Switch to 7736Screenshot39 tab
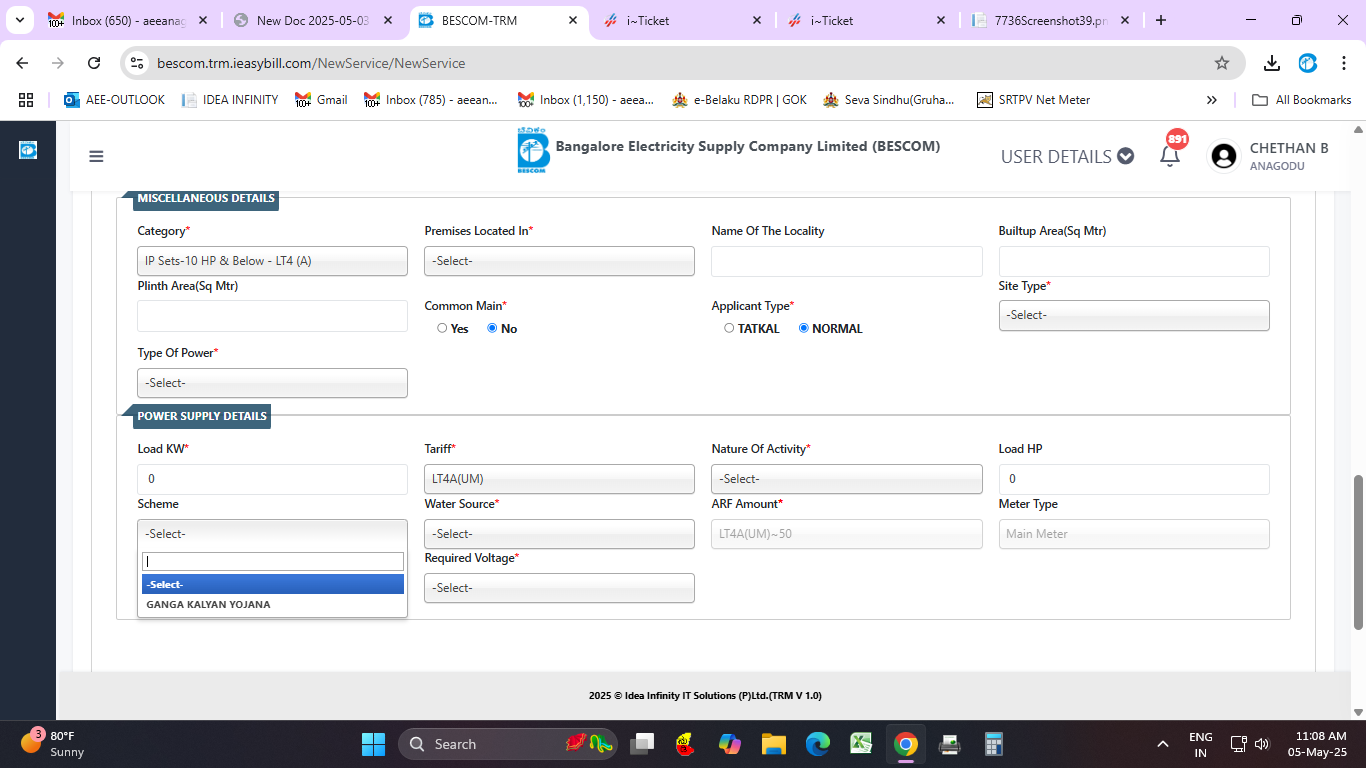1366x768 pixels. click(x=1051, y=20)
